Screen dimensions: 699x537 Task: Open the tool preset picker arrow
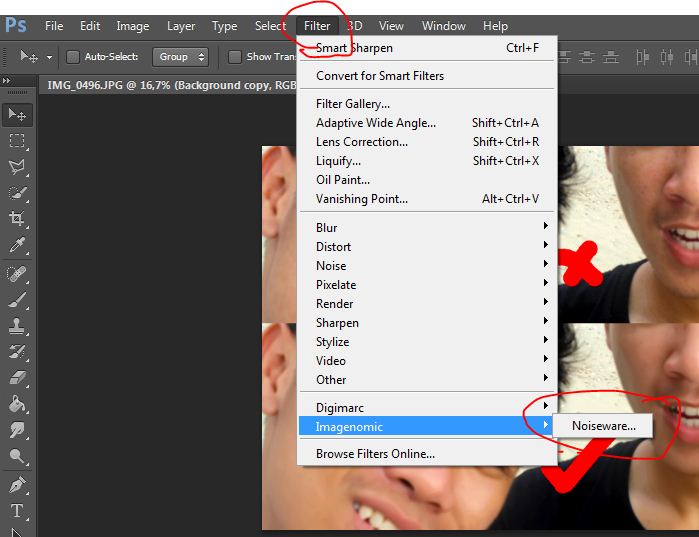point(49,57)
